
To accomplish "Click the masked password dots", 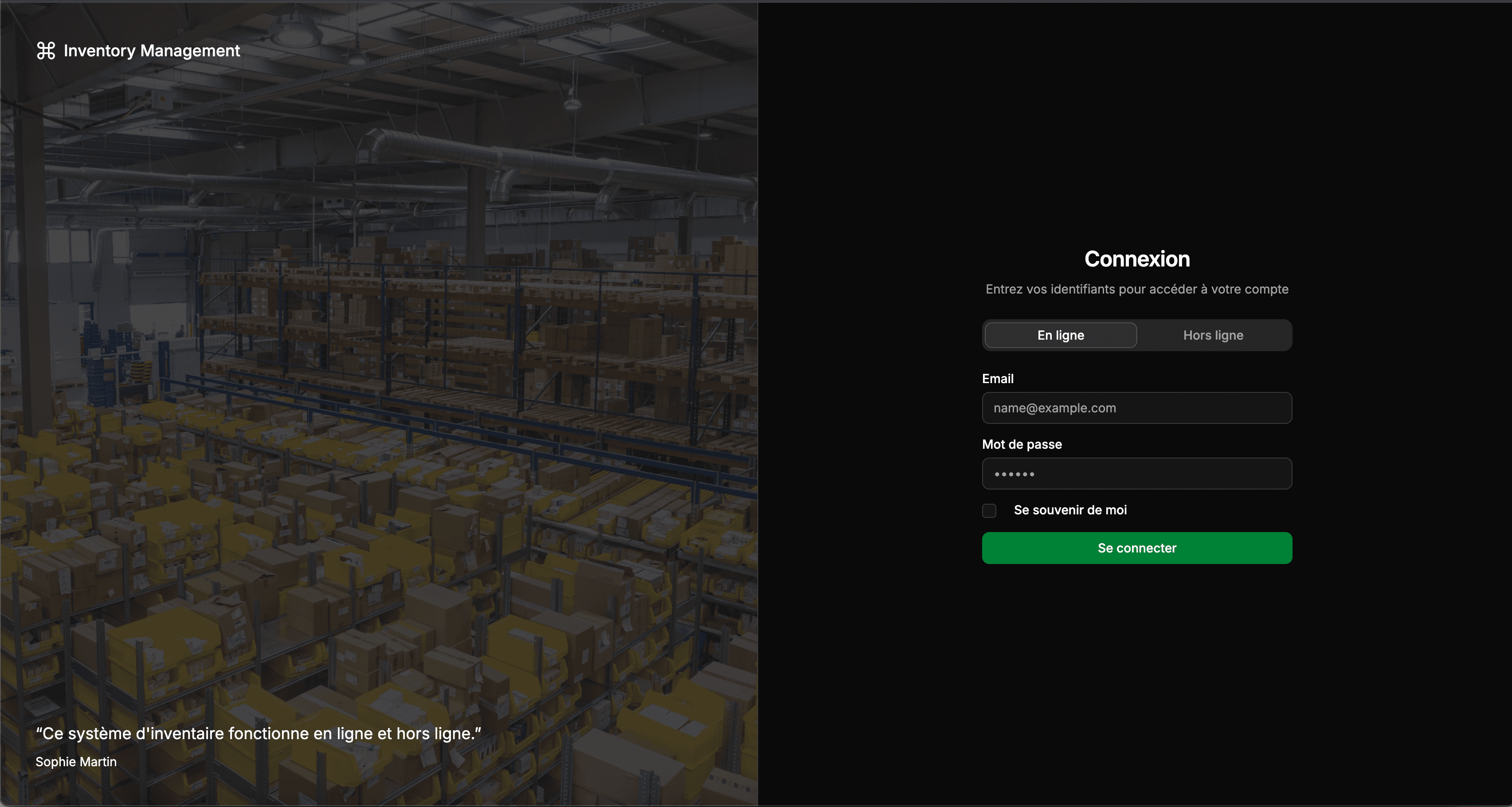I will coord(1136,474).
